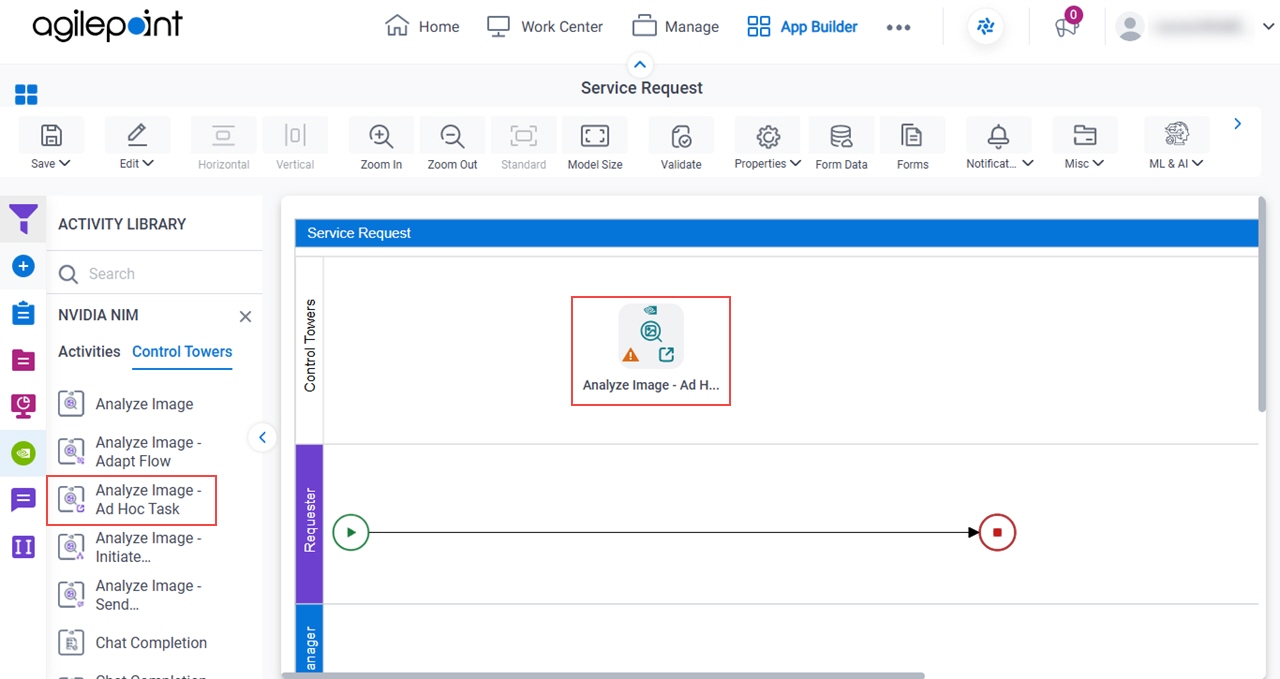Open the user account dropdown chevron

[1268, 28]
